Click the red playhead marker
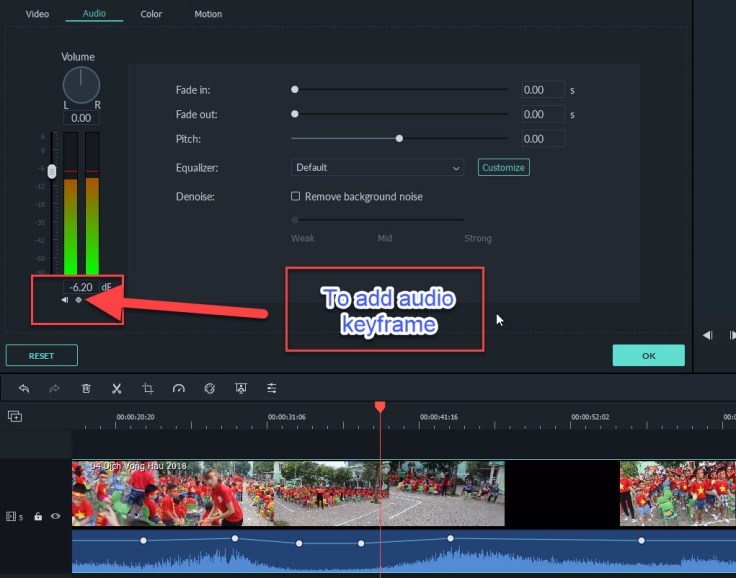 380,407
